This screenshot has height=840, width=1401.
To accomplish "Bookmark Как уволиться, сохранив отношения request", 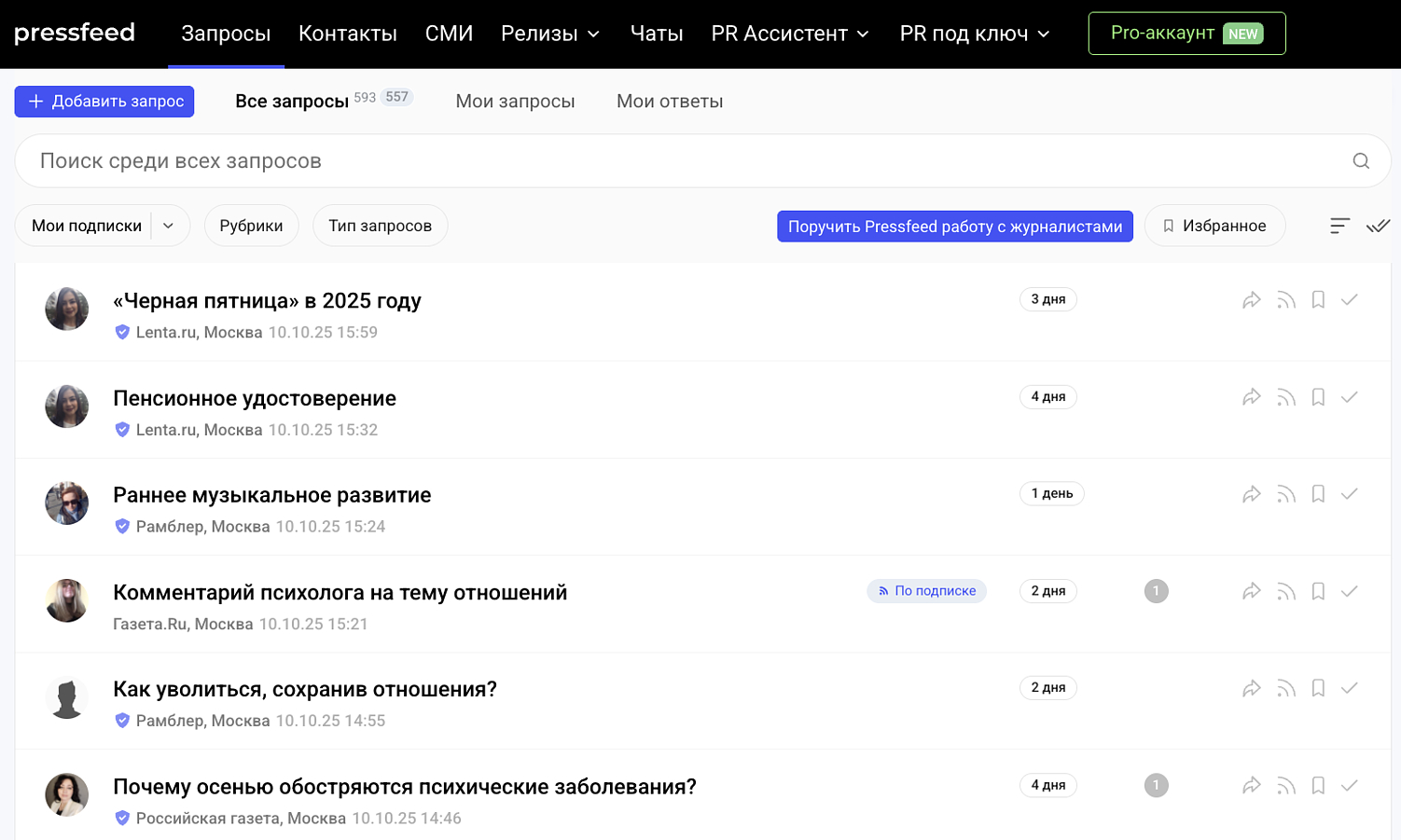I will click(x=1318, y=688).
